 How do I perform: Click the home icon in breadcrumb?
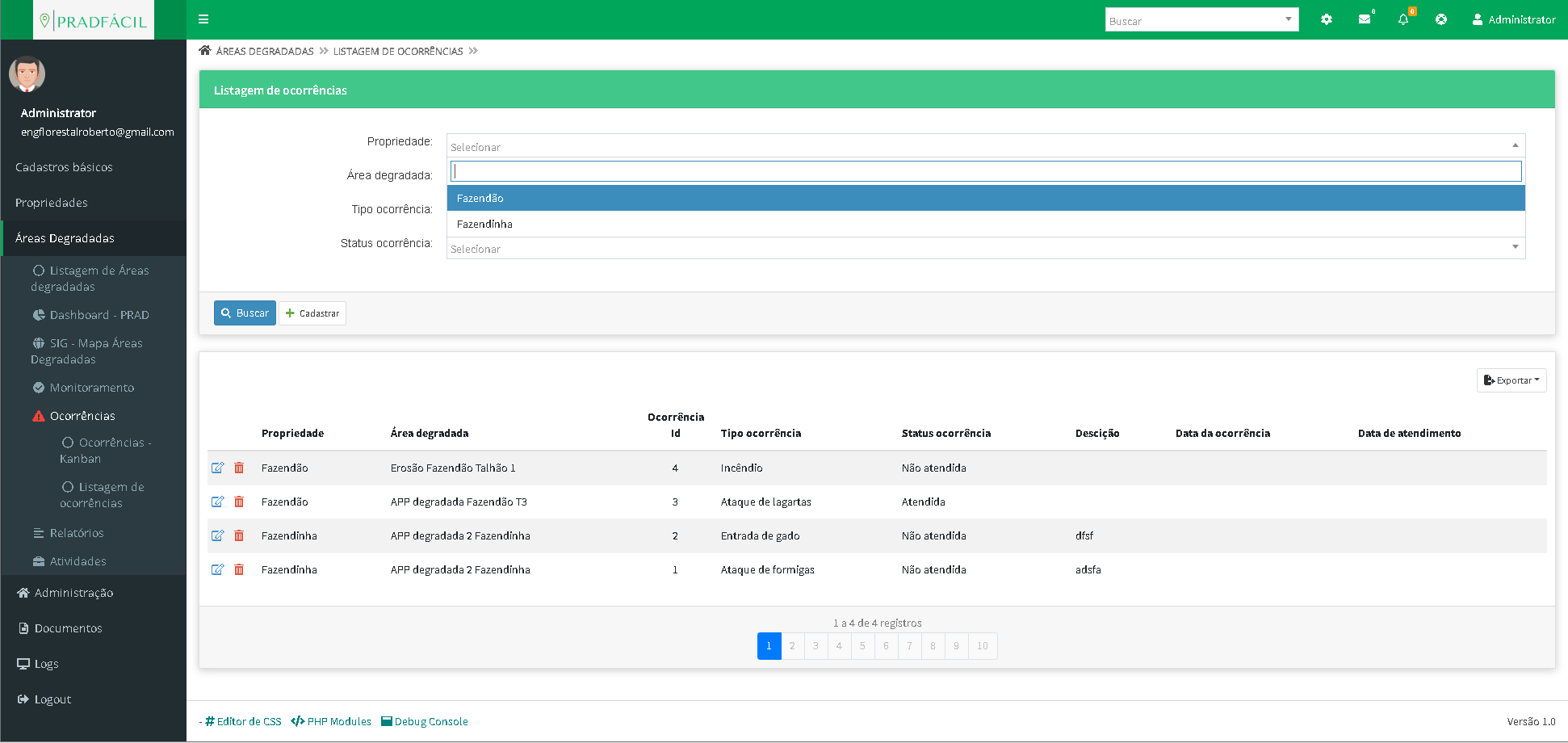[205, 51]
